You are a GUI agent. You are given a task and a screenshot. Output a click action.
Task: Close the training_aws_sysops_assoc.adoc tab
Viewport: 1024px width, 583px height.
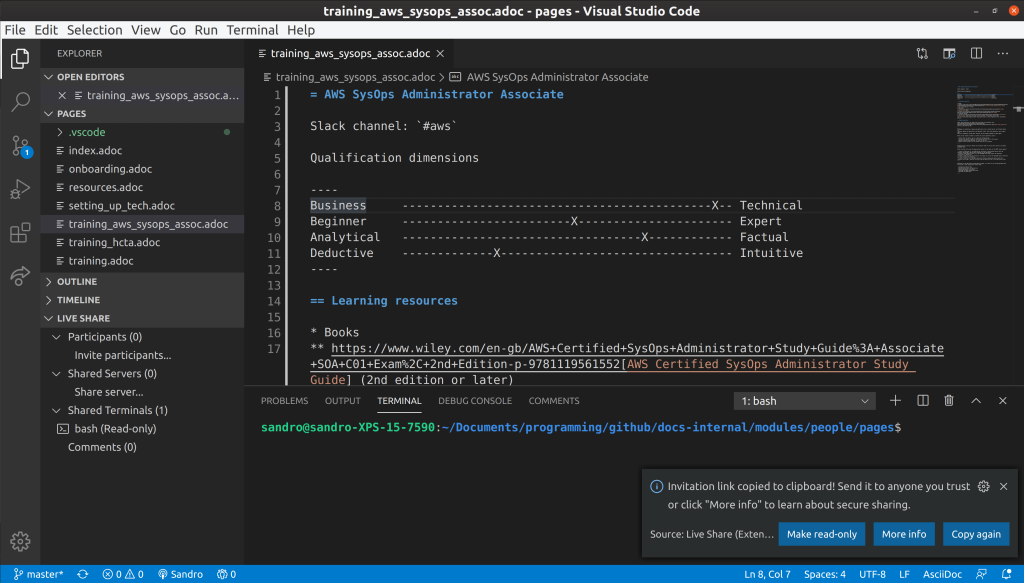(x=440, y=54)
